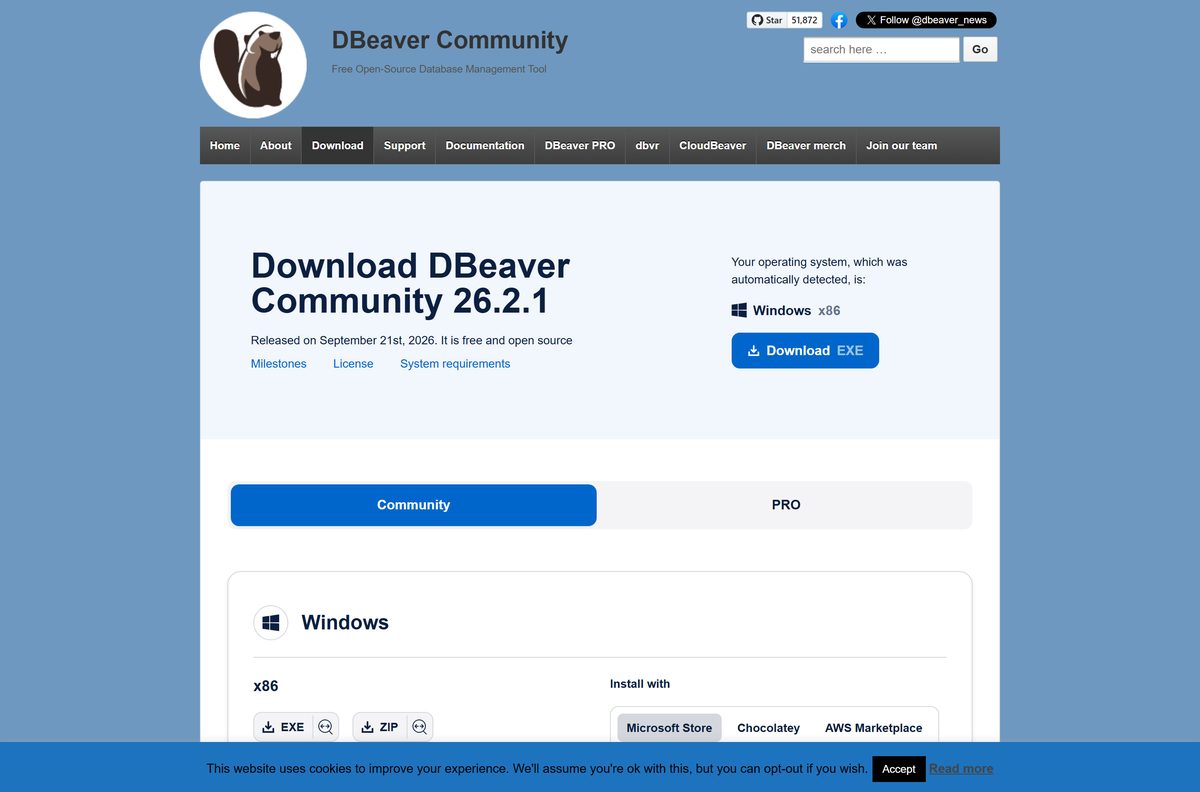Screen dimensions: 1200x792
Task: View the System requirements link
Action: (455, 364)
